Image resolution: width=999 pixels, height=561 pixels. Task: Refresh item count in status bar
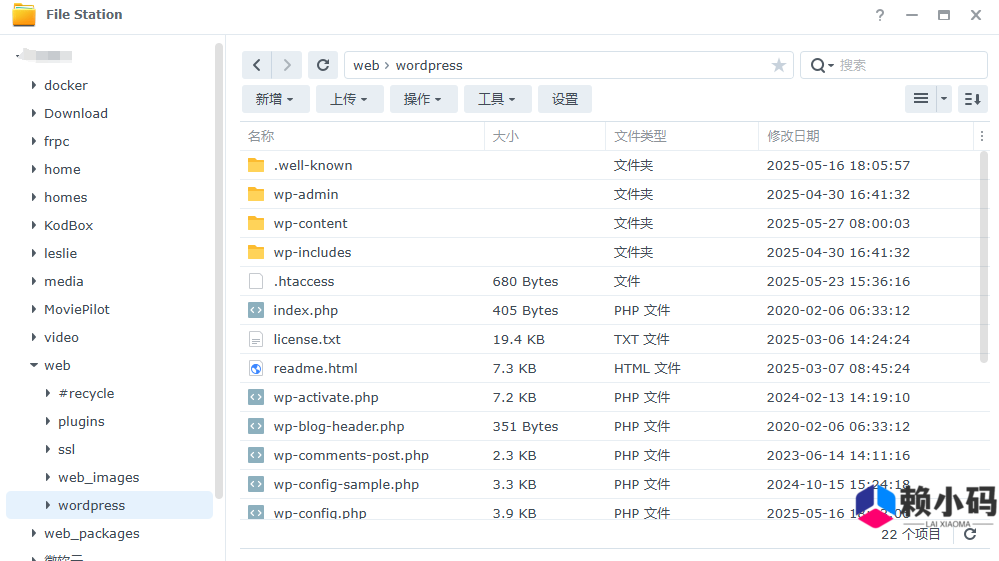pos(970,534)
